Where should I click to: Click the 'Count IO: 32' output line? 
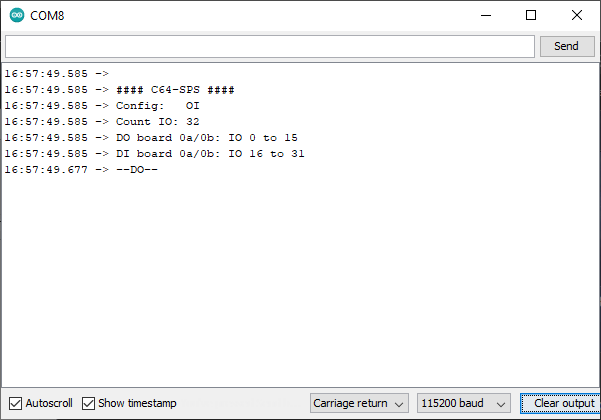[x=102, y=122]
